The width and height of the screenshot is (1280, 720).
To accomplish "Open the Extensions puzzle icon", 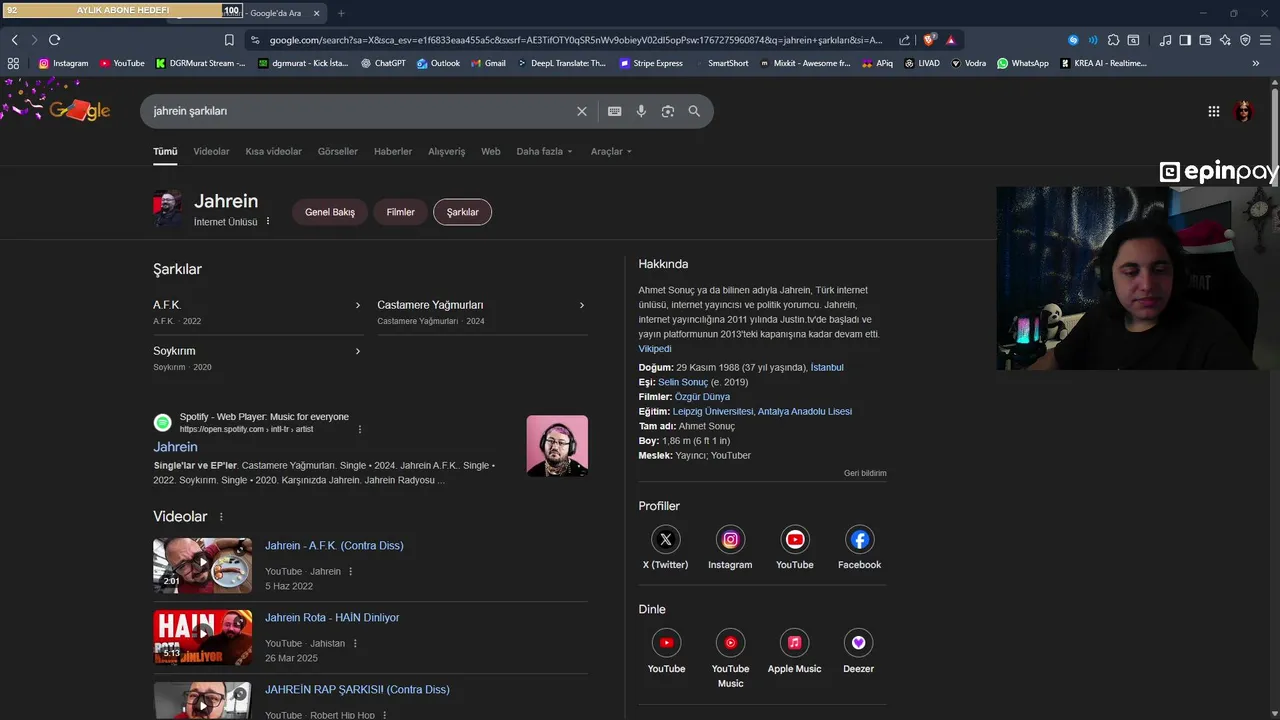I will point(1113,40).
